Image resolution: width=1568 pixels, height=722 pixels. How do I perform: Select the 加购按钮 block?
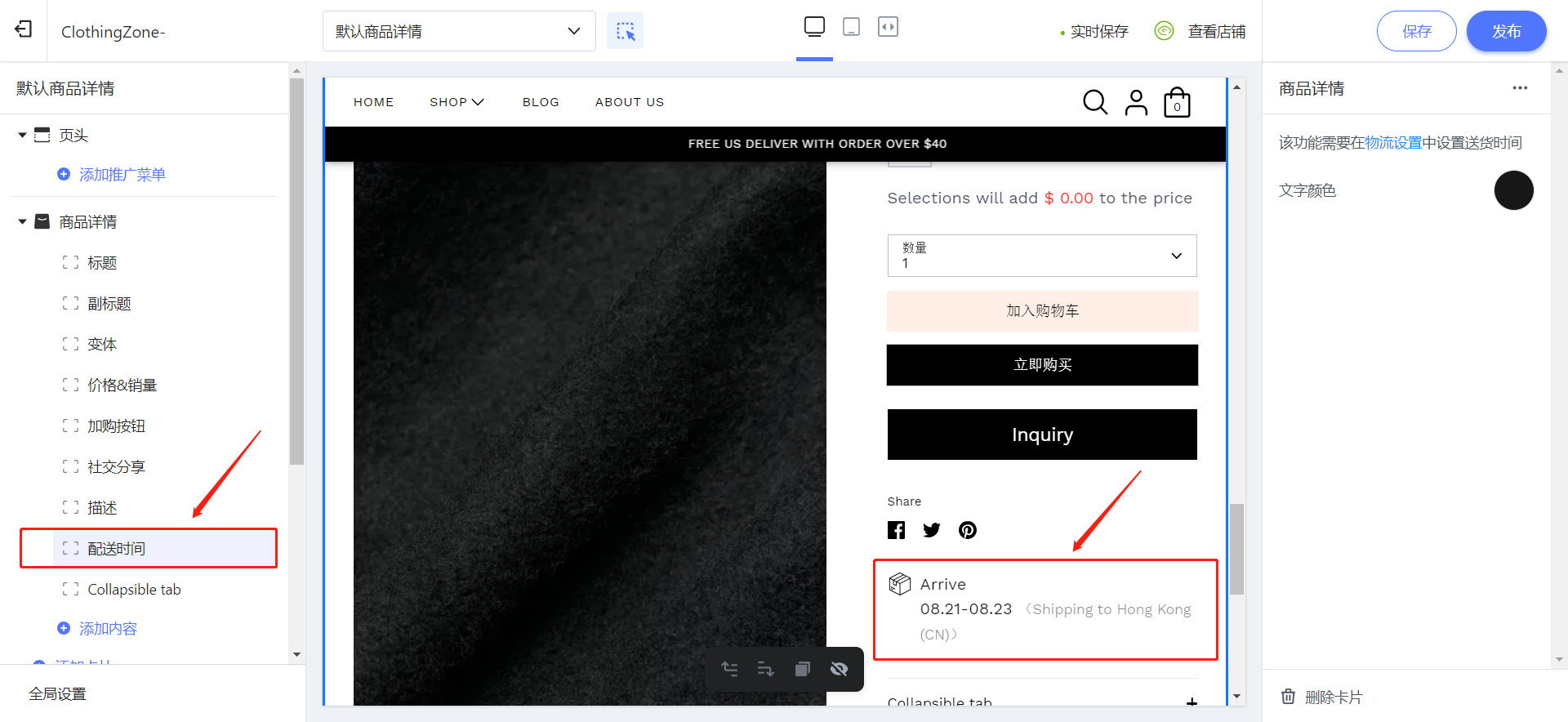click(116, 426)
